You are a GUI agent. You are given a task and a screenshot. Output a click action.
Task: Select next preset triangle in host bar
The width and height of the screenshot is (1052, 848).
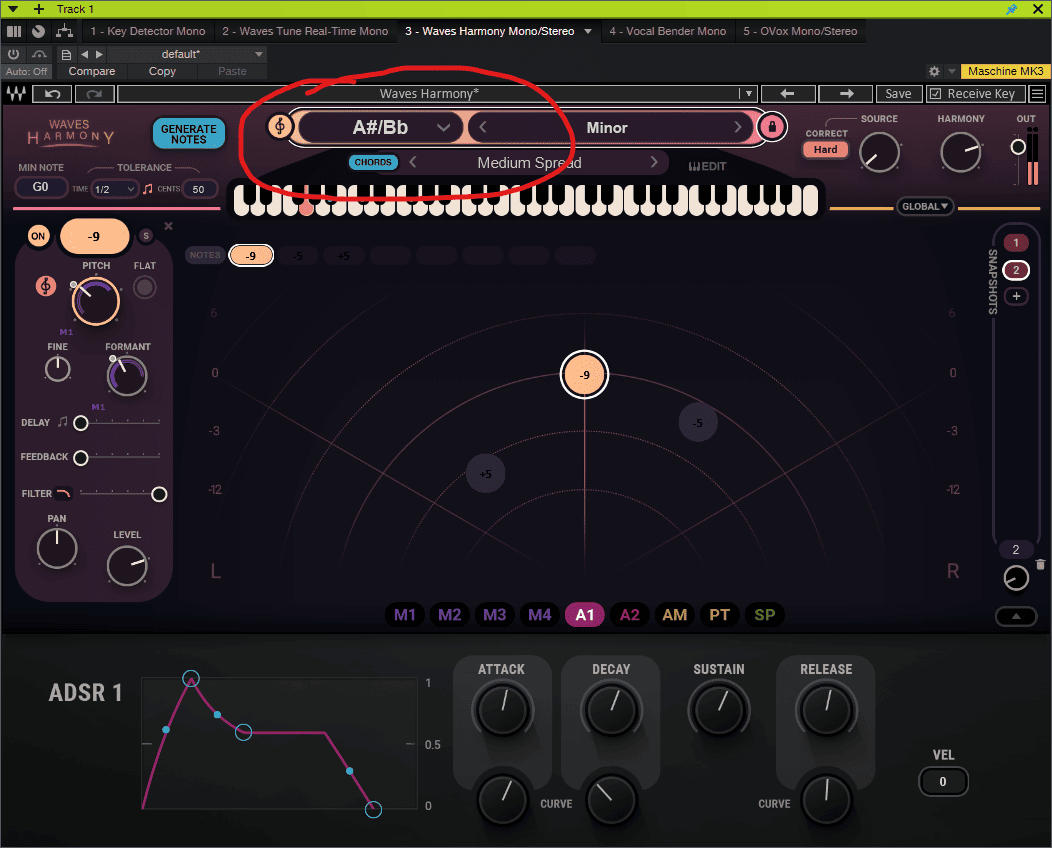[x=99, y=54]
